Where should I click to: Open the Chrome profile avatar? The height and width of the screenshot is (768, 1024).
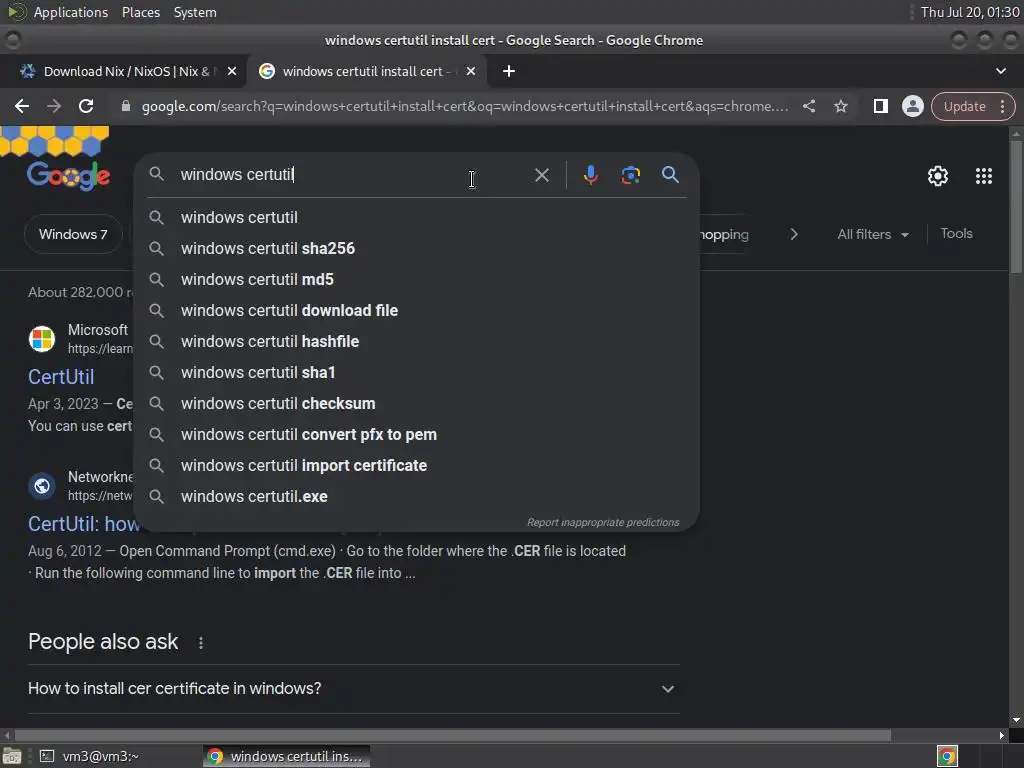pyautogui.click(x=912, y=106)
